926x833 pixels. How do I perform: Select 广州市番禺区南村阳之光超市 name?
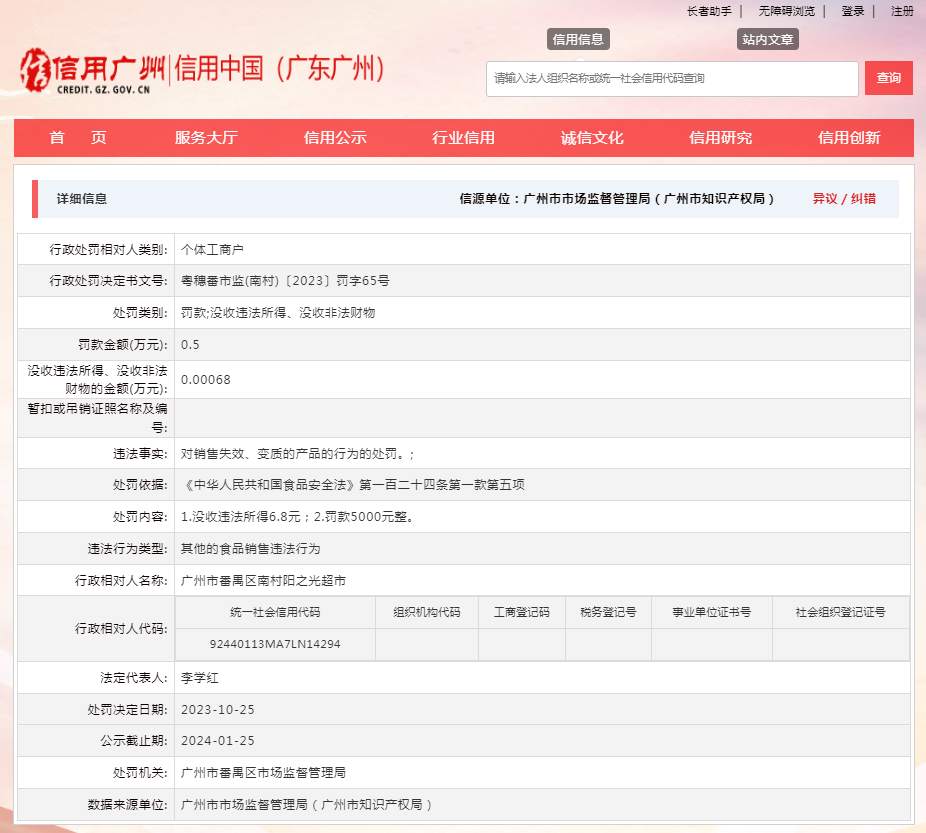pos(263,581)
